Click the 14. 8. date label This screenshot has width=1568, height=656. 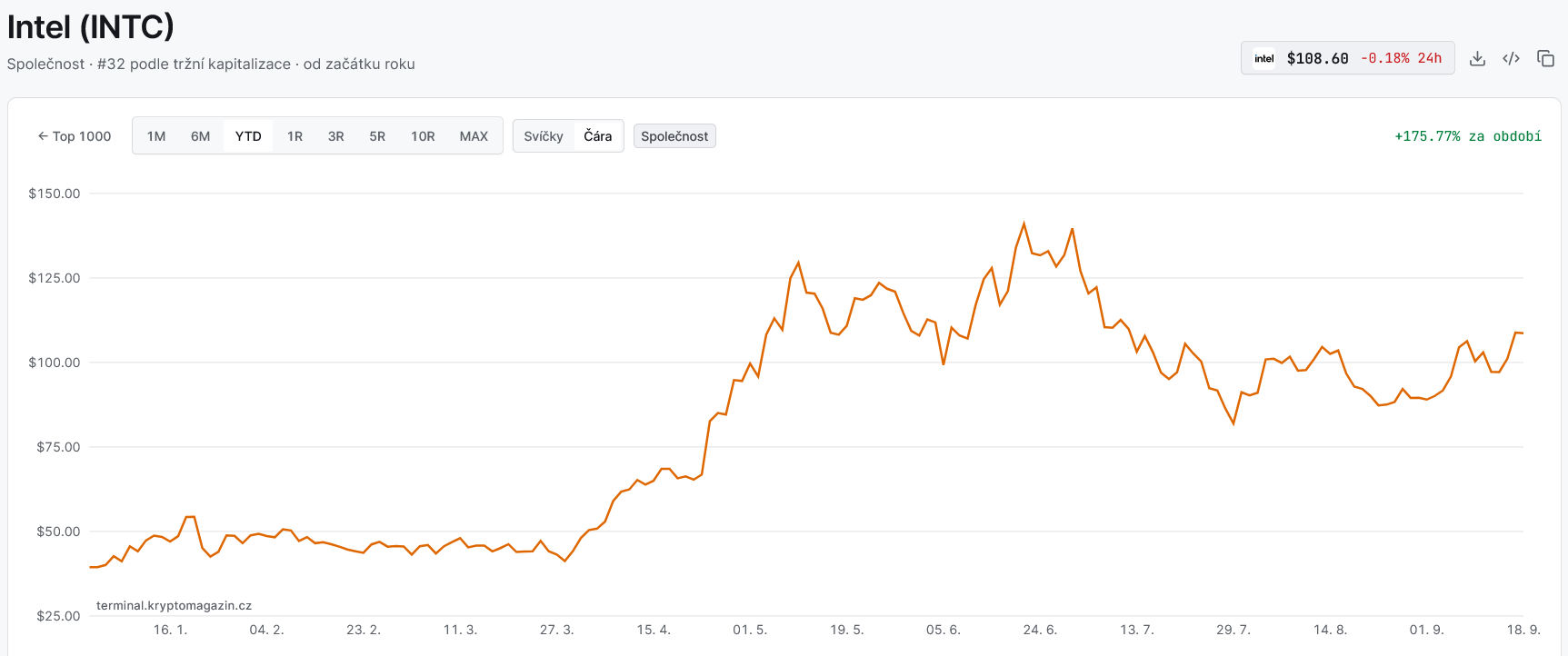pos(1330,630)
